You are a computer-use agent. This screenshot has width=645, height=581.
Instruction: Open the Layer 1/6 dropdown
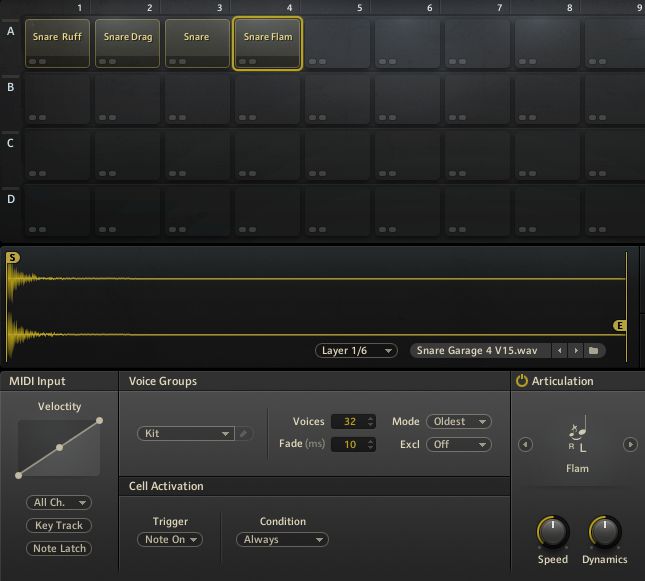[x=356, y=351]
